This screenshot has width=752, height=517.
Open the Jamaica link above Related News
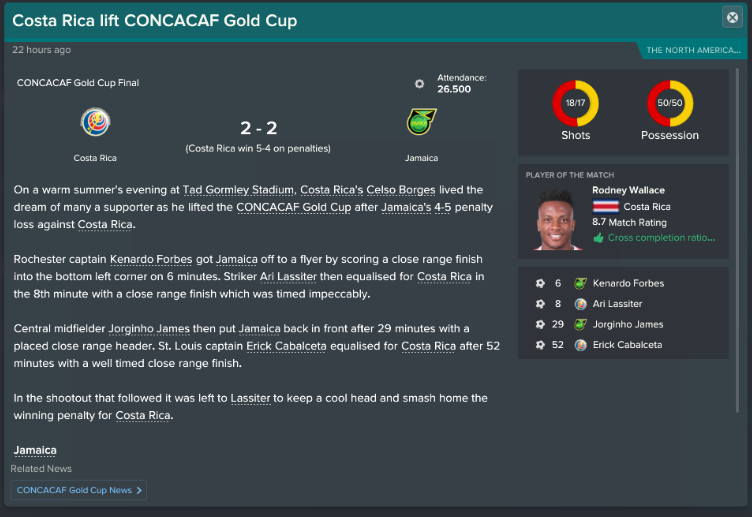(35, 450)
